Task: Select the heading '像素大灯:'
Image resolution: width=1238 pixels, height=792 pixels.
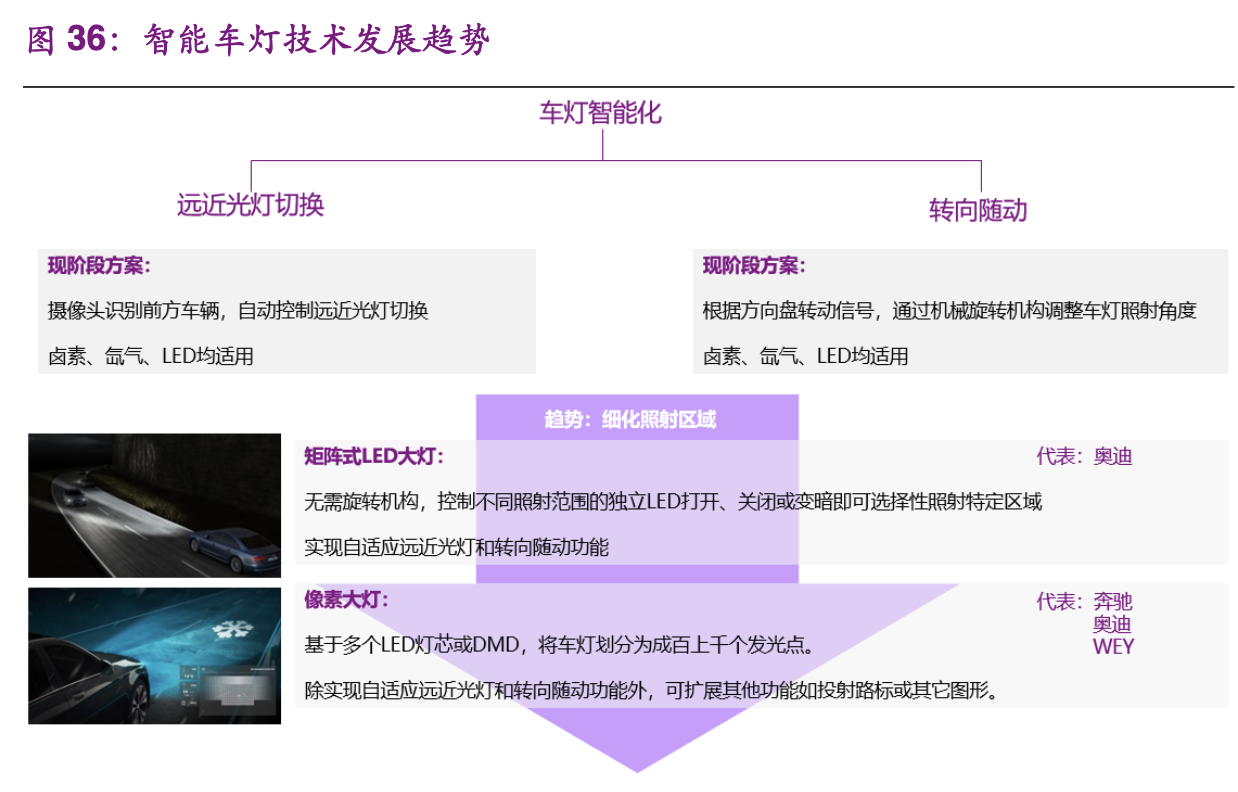Action: click(345, 601)
